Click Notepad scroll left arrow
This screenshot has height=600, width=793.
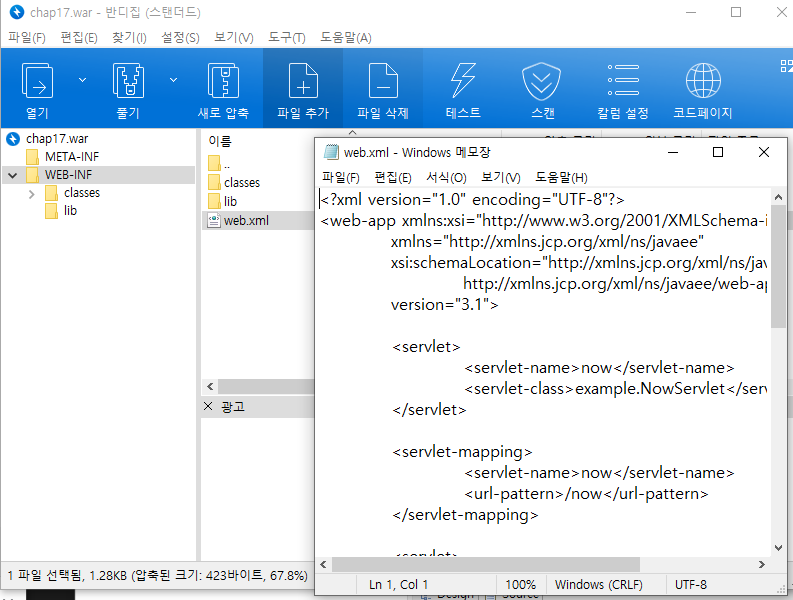[324, 564]
